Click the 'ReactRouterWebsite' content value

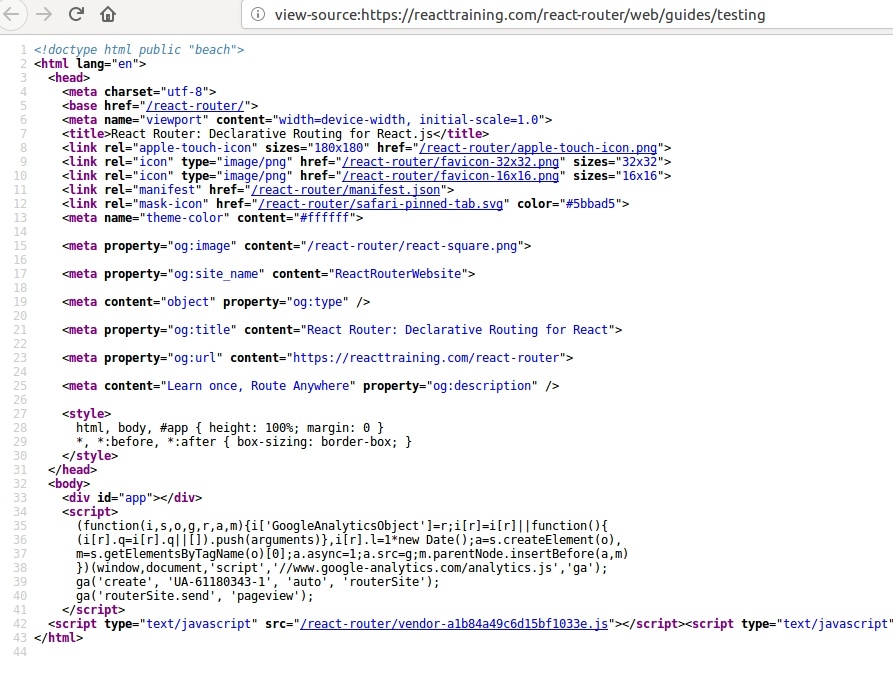point(398,273)
